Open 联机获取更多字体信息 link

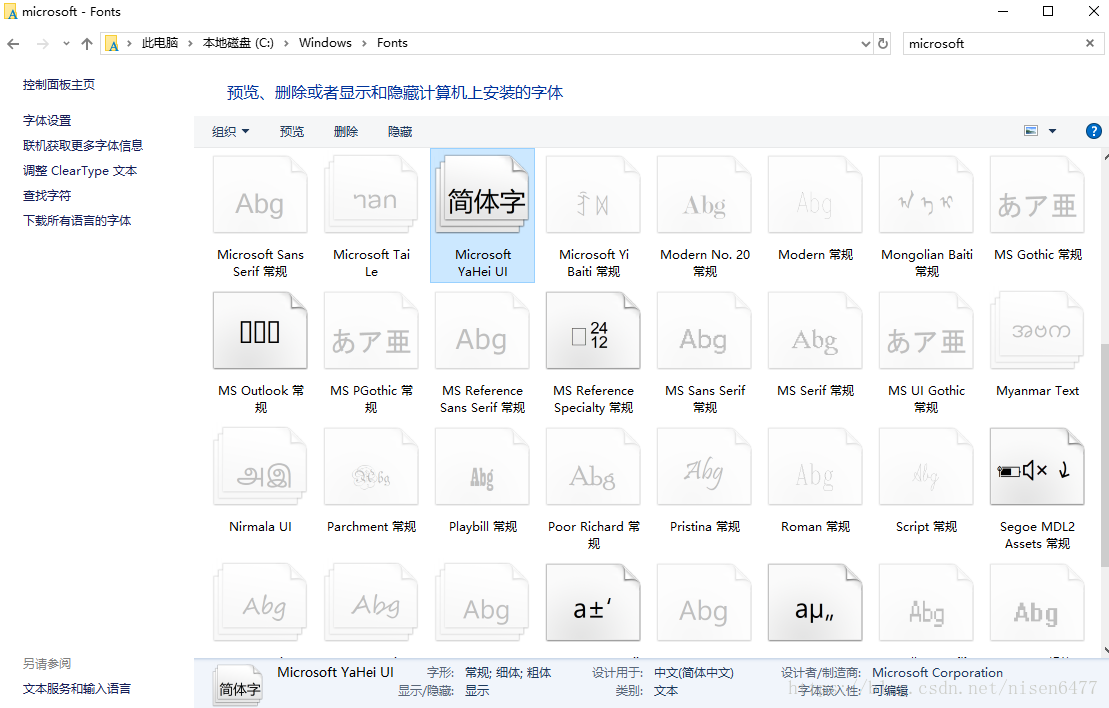click(x=83, y=146)
